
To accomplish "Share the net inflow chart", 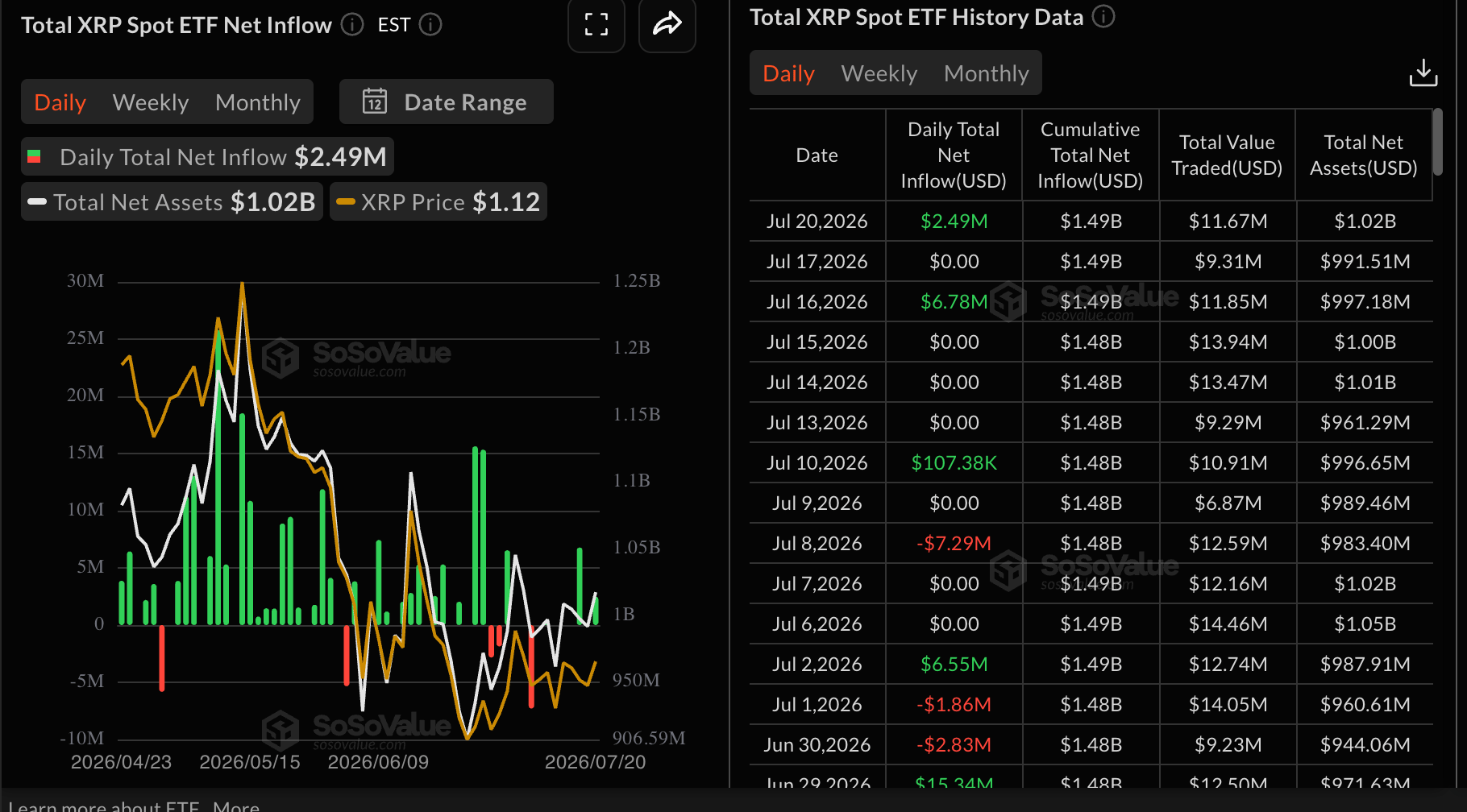I will 667,24.
